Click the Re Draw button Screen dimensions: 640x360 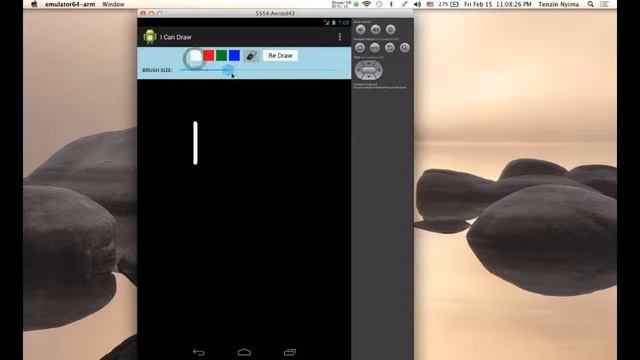click(x=280, y=56)
